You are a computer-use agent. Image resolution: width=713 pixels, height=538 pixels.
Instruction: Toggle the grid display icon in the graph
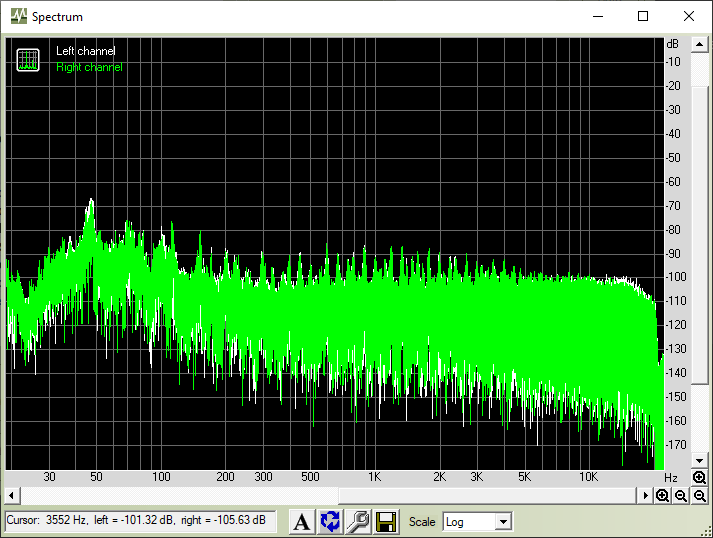[x=28, y=59]
